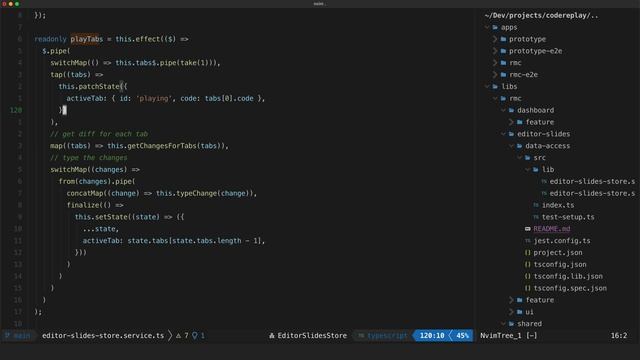
Task: Click the highlighted playTabs identifier
Action: (x=87, y=39)
